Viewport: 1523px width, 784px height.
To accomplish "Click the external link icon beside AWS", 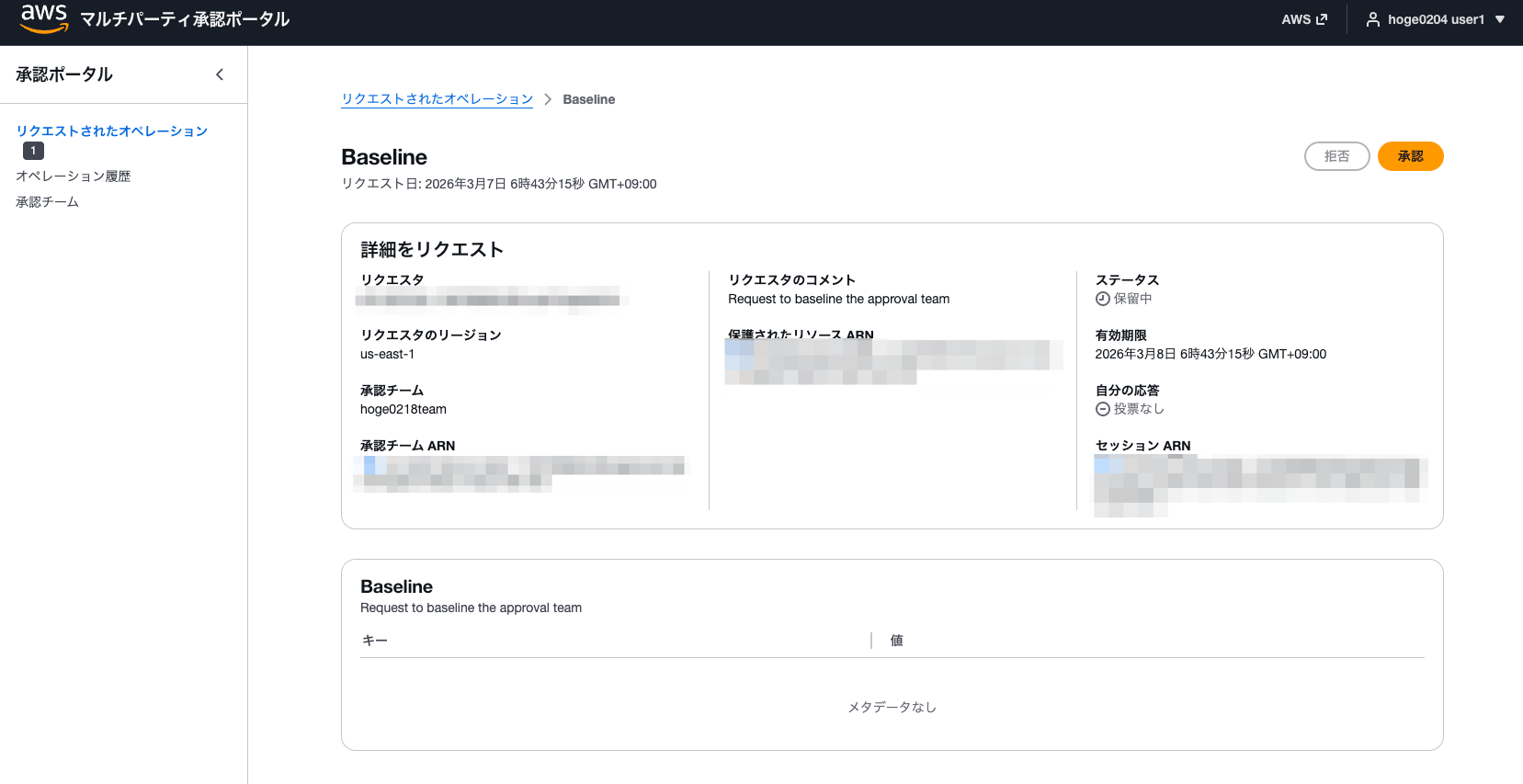I will [x=1322, y=19].
